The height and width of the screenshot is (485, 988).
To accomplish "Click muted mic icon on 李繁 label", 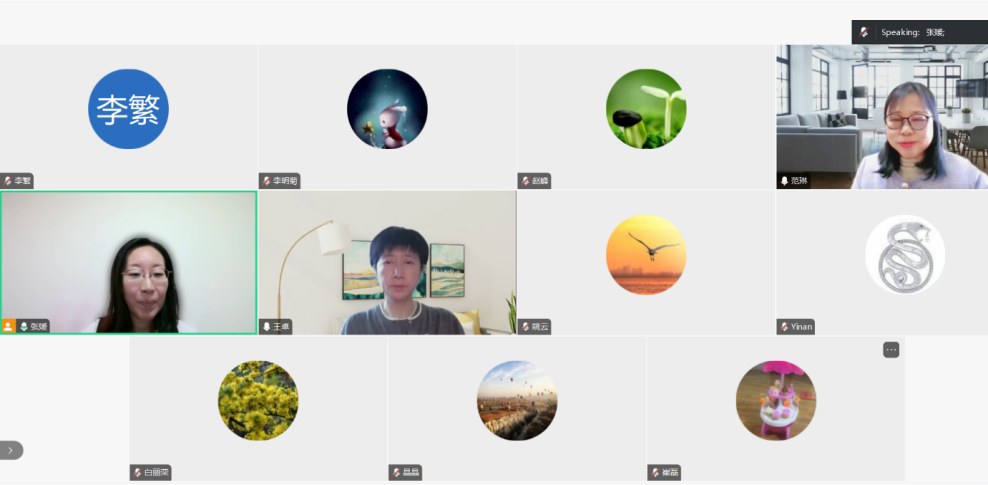I will [8, 181].
